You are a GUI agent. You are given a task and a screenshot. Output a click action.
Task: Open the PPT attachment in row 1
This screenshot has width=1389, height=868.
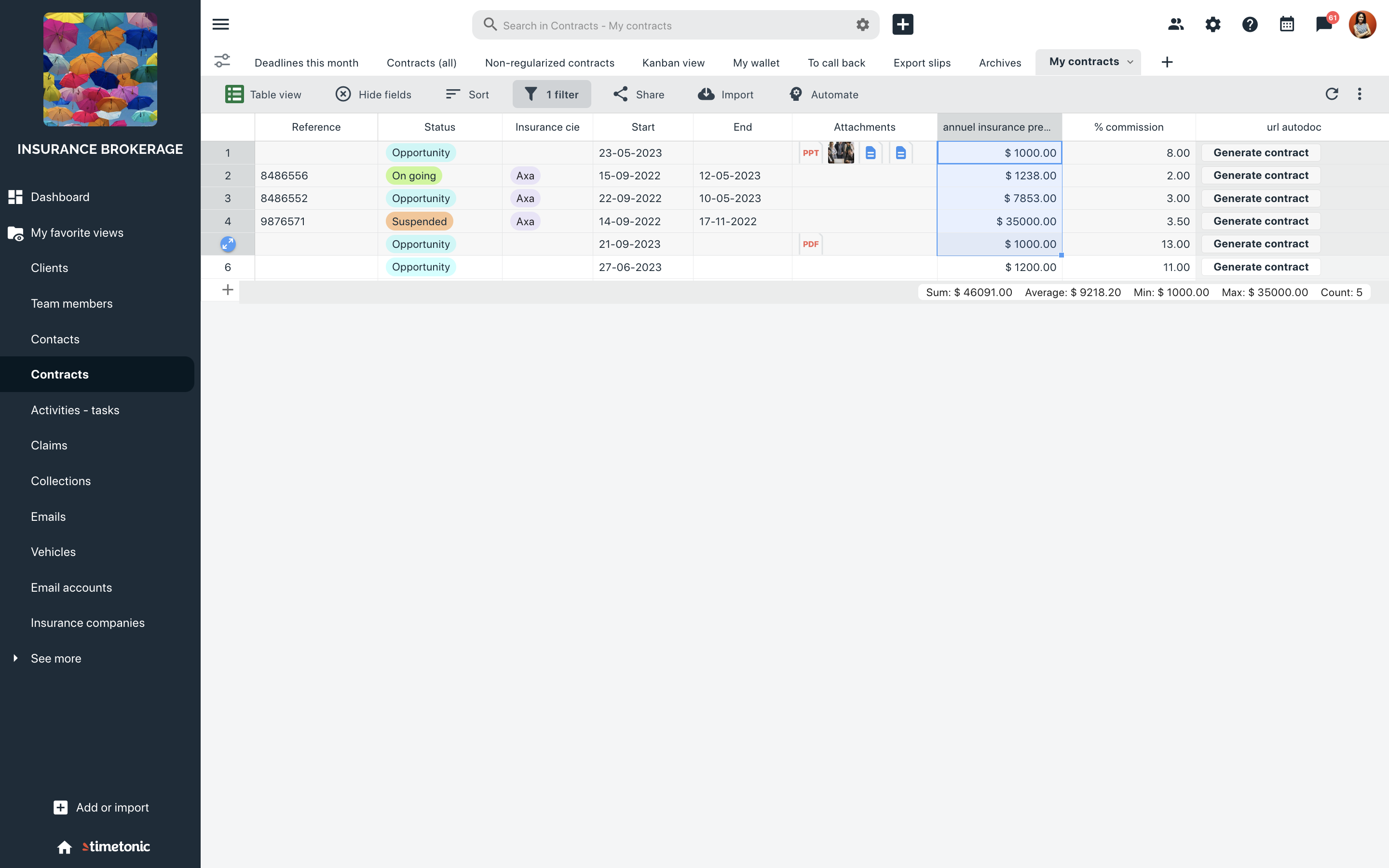pyautogui.click(x=810, y=153)
